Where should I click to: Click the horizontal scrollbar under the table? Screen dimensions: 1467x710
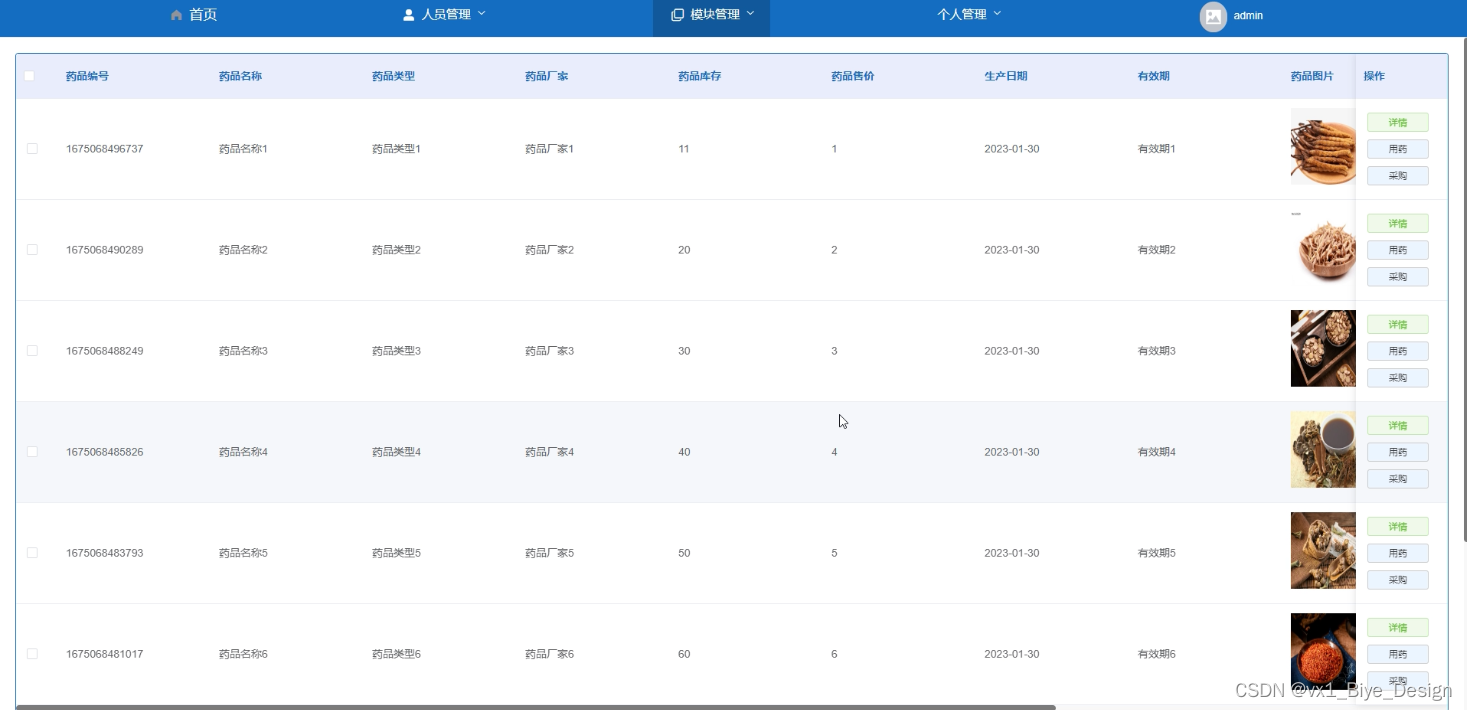[536, 707]
